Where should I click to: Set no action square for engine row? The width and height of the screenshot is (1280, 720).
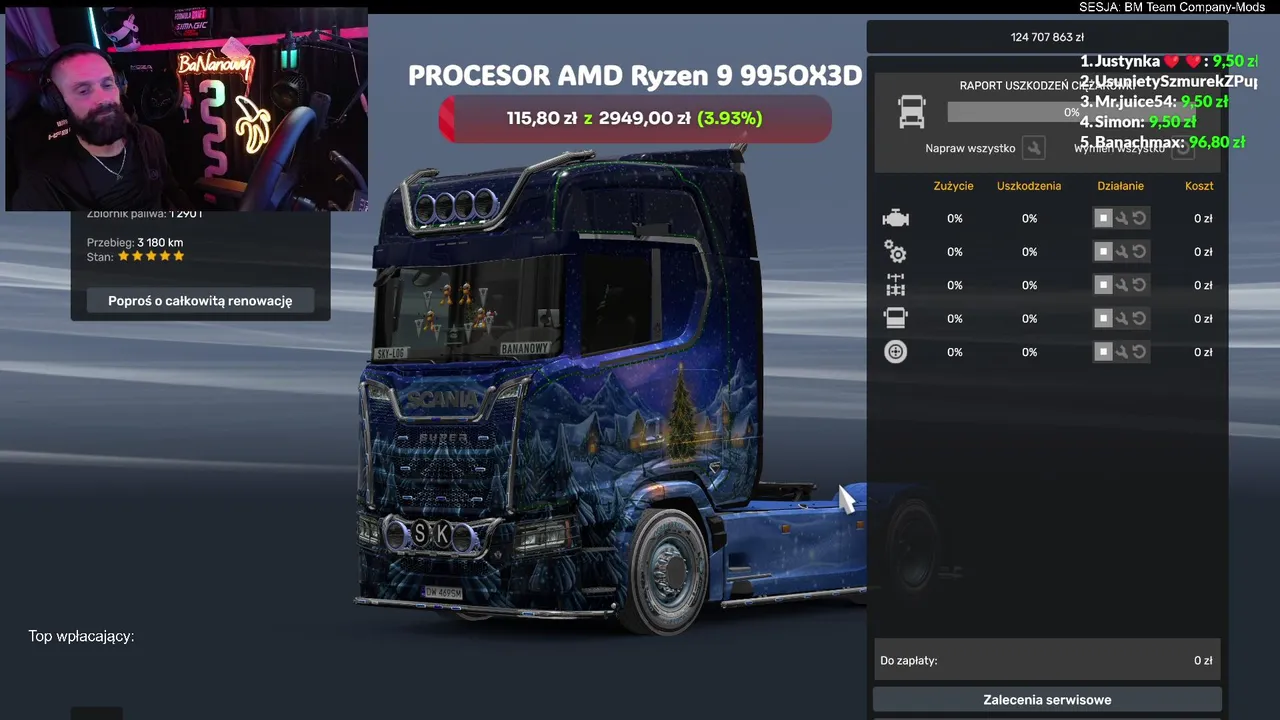pos(1103,218)
